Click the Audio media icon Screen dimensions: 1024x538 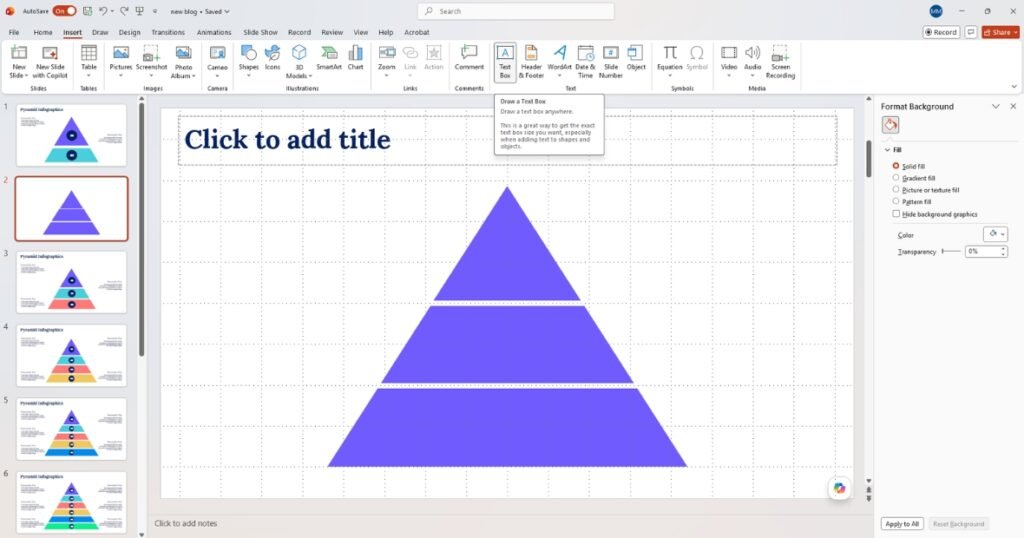pos(752,53)
